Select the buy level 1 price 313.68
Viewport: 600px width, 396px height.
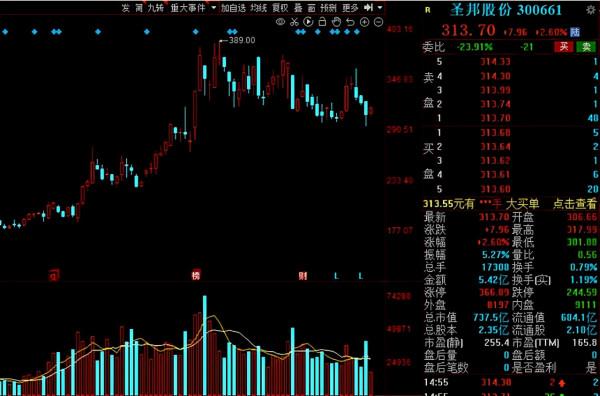coord(496,133)
